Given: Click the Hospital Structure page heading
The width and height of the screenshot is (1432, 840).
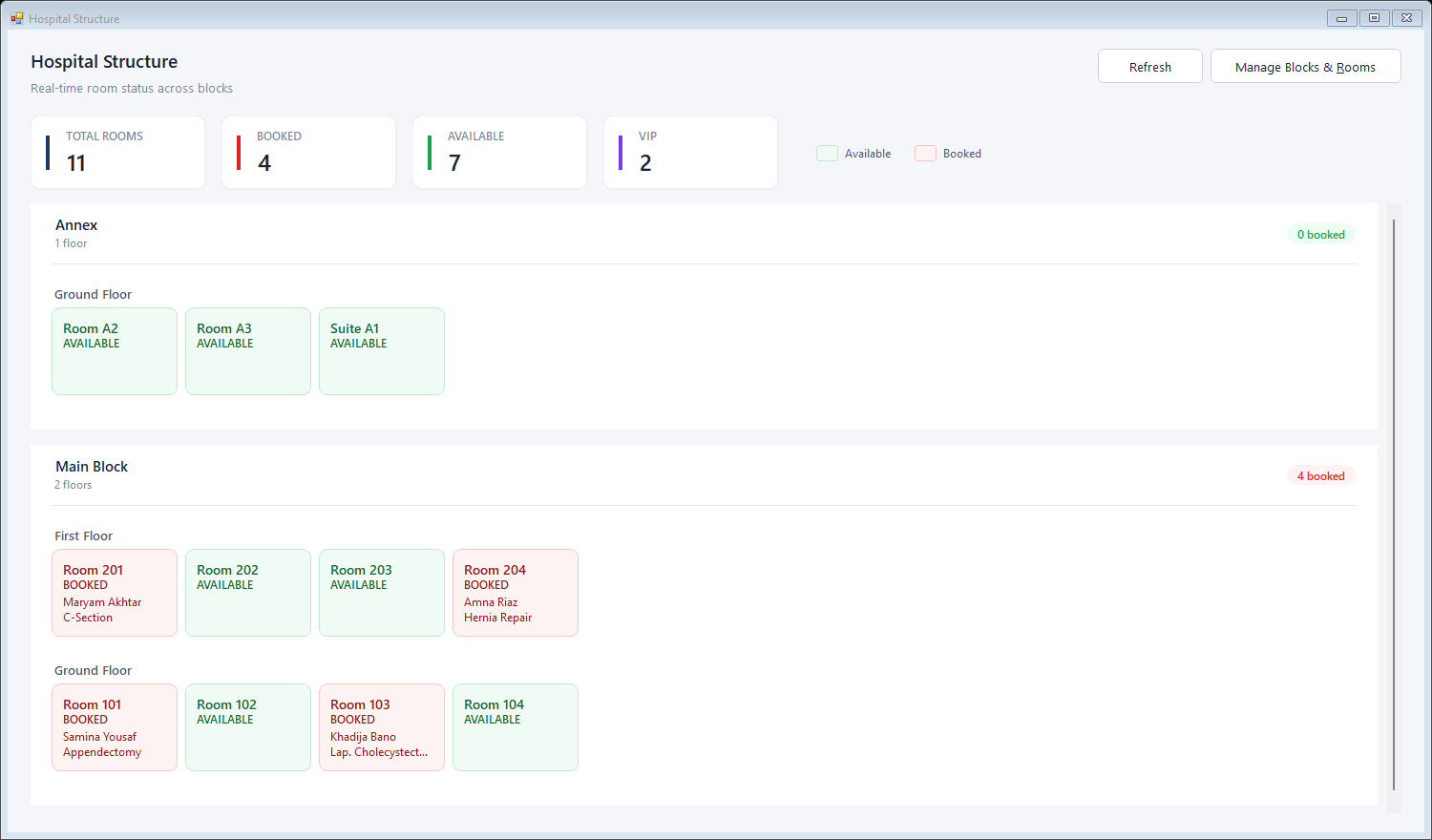Looking at the screenshot, I should coord(104,62).
